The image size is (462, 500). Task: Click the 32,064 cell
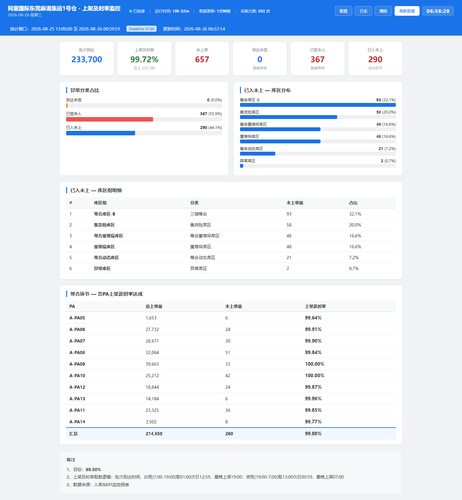152,352
